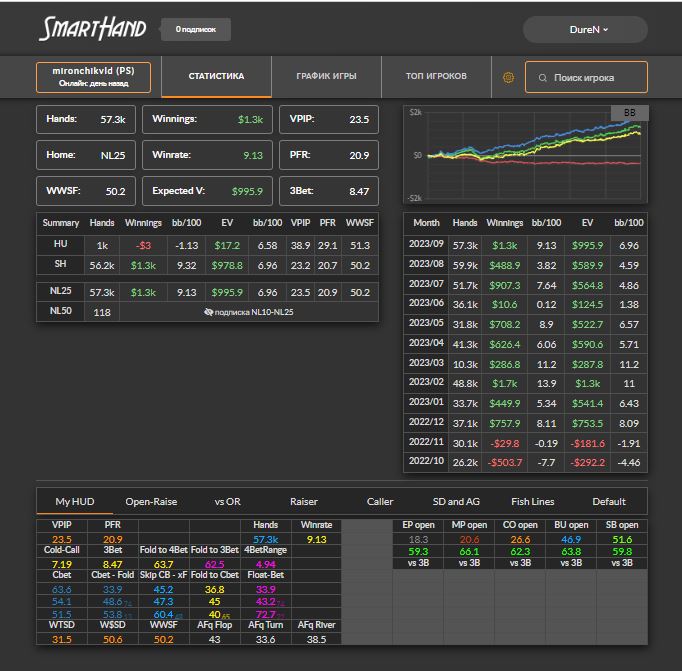Select the 2023/05 month row
Image resolution: width=682 pixels, height=671 pixels.
[x=525, y=324]
